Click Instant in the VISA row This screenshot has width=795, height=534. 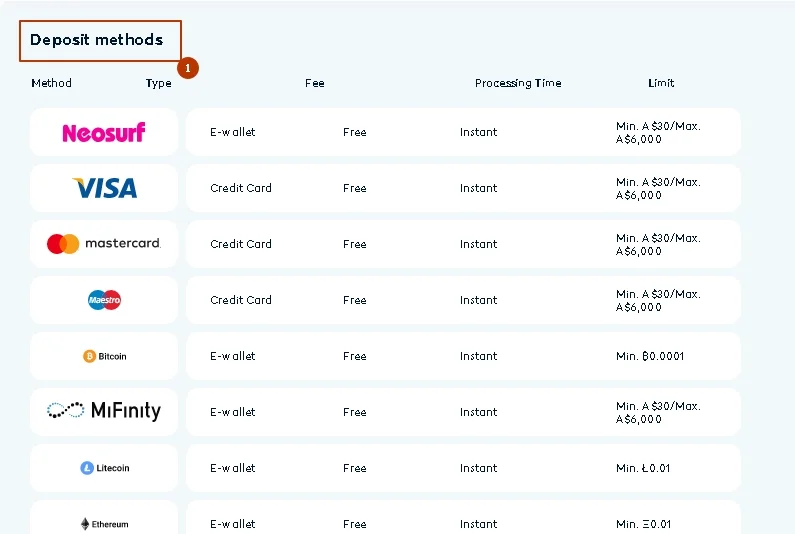479,188
